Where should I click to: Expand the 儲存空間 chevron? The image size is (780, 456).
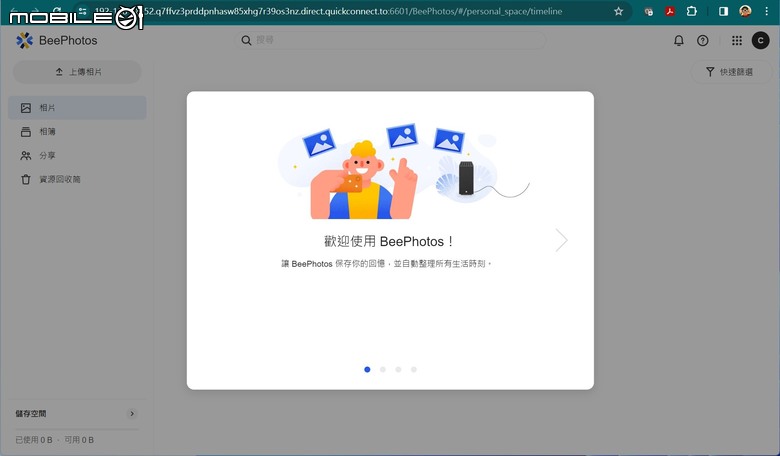pyautogui.click(x=132, y=414)
